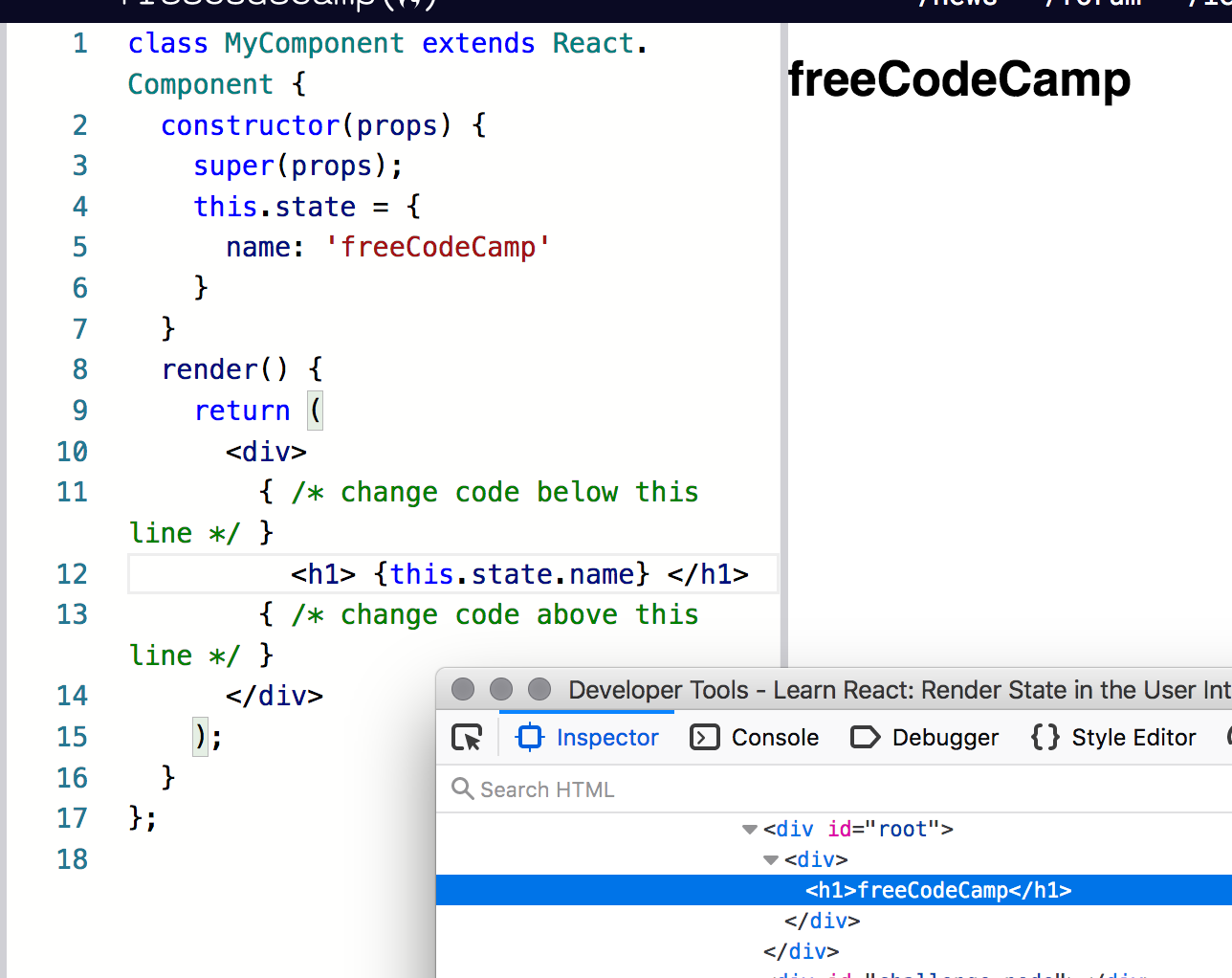Collapse the inner div node in Inspector
This screenshot has width=1232, height=978.
click(x=771, y=859)
